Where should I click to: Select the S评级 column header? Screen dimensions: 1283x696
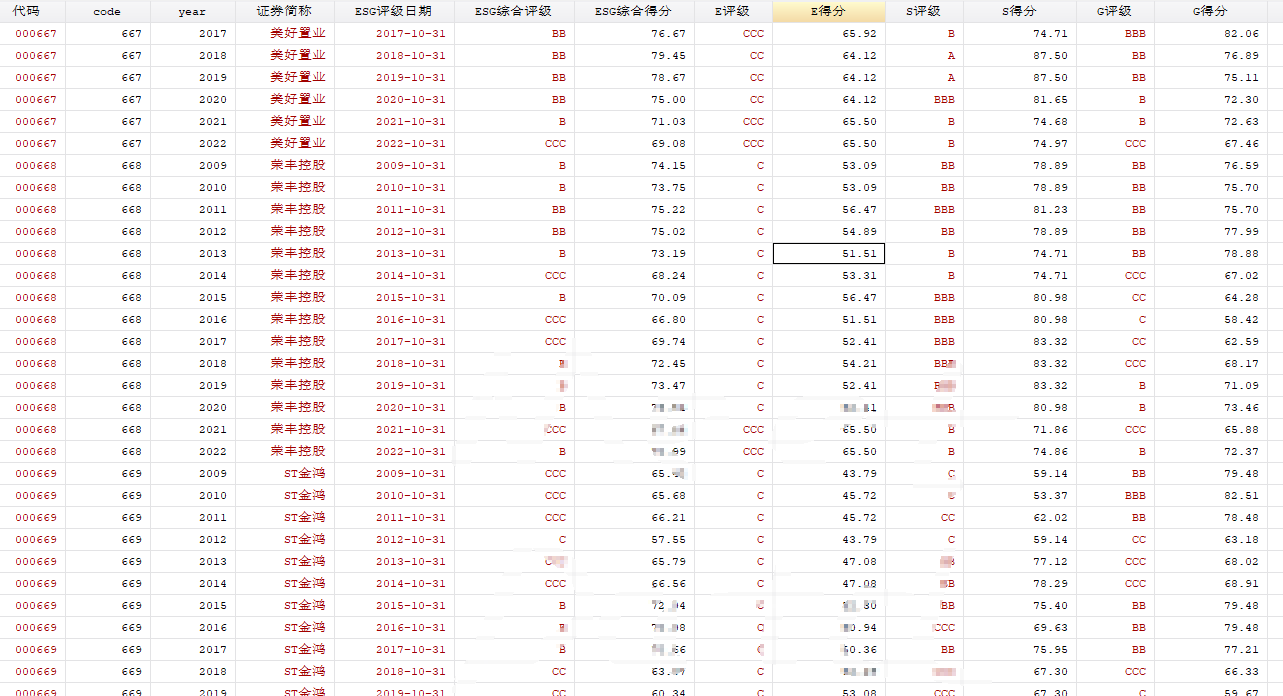pyautogui.click(x=923, y=11)
